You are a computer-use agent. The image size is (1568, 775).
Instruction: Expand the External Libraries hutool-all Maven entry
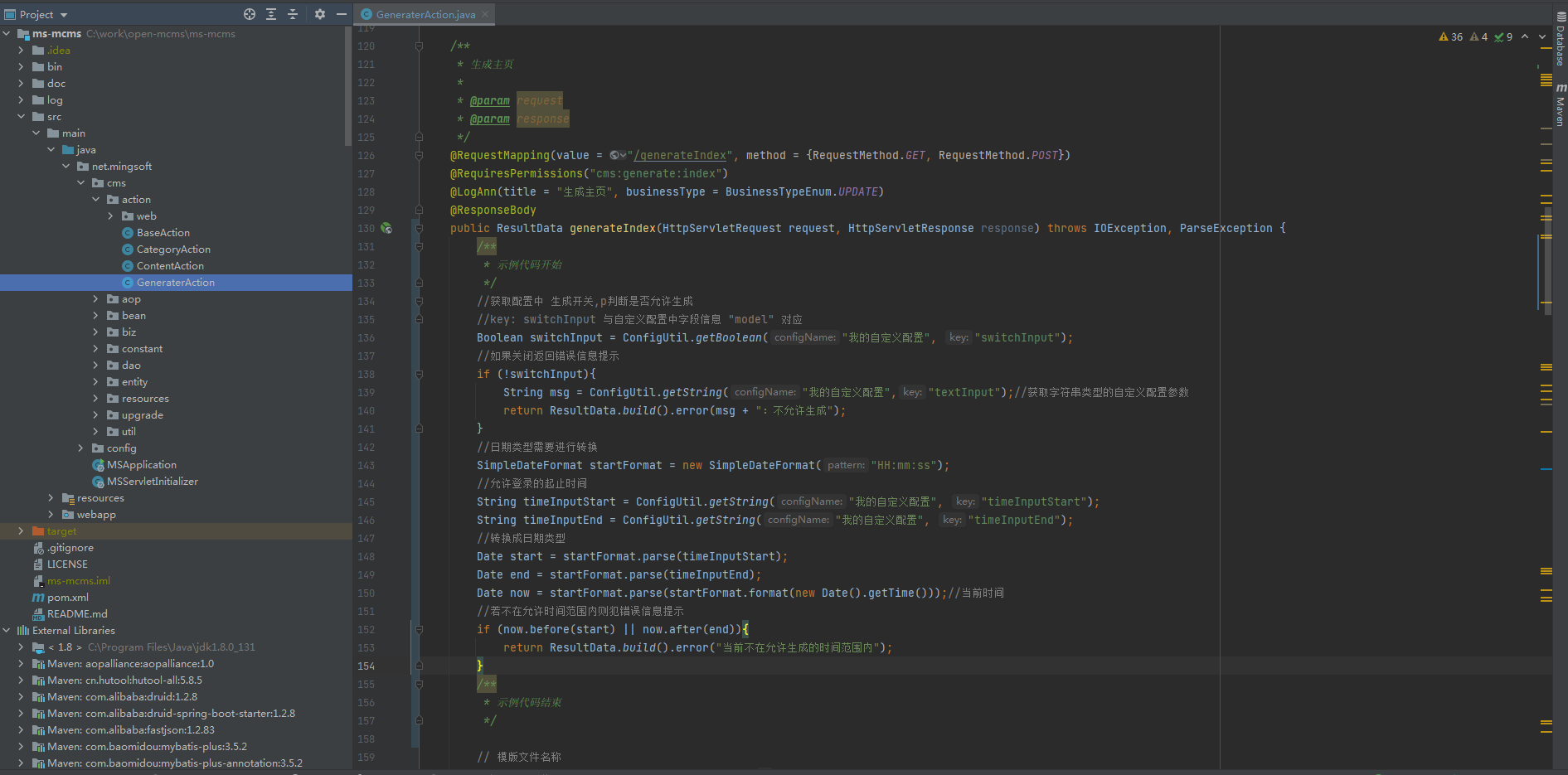tap(21, 681)
